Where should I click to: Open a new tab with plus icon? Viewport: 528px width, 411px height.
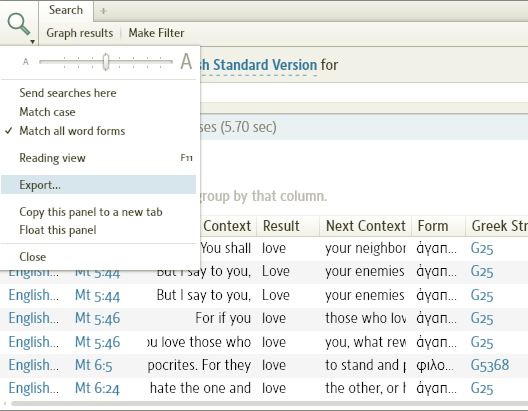103,11
